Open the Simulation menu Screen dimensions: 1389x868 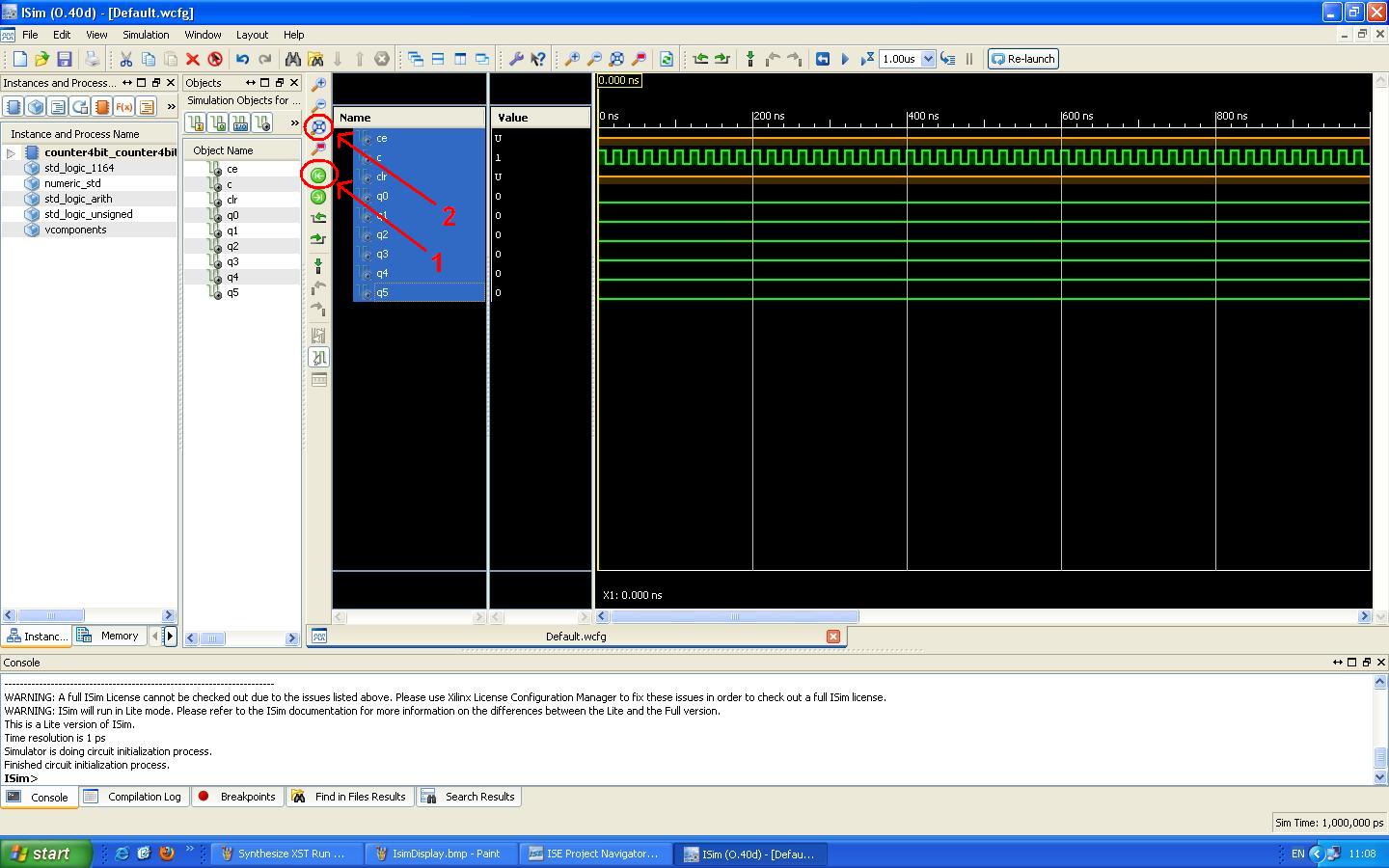[x=146, y=35]
